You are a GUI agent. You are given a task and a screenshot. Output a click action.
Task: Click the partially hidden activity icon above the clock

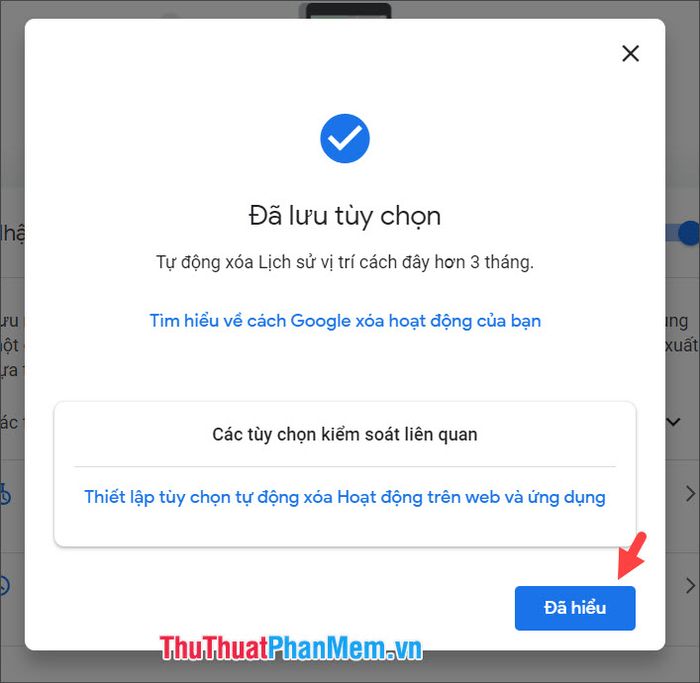pos(5,494)
